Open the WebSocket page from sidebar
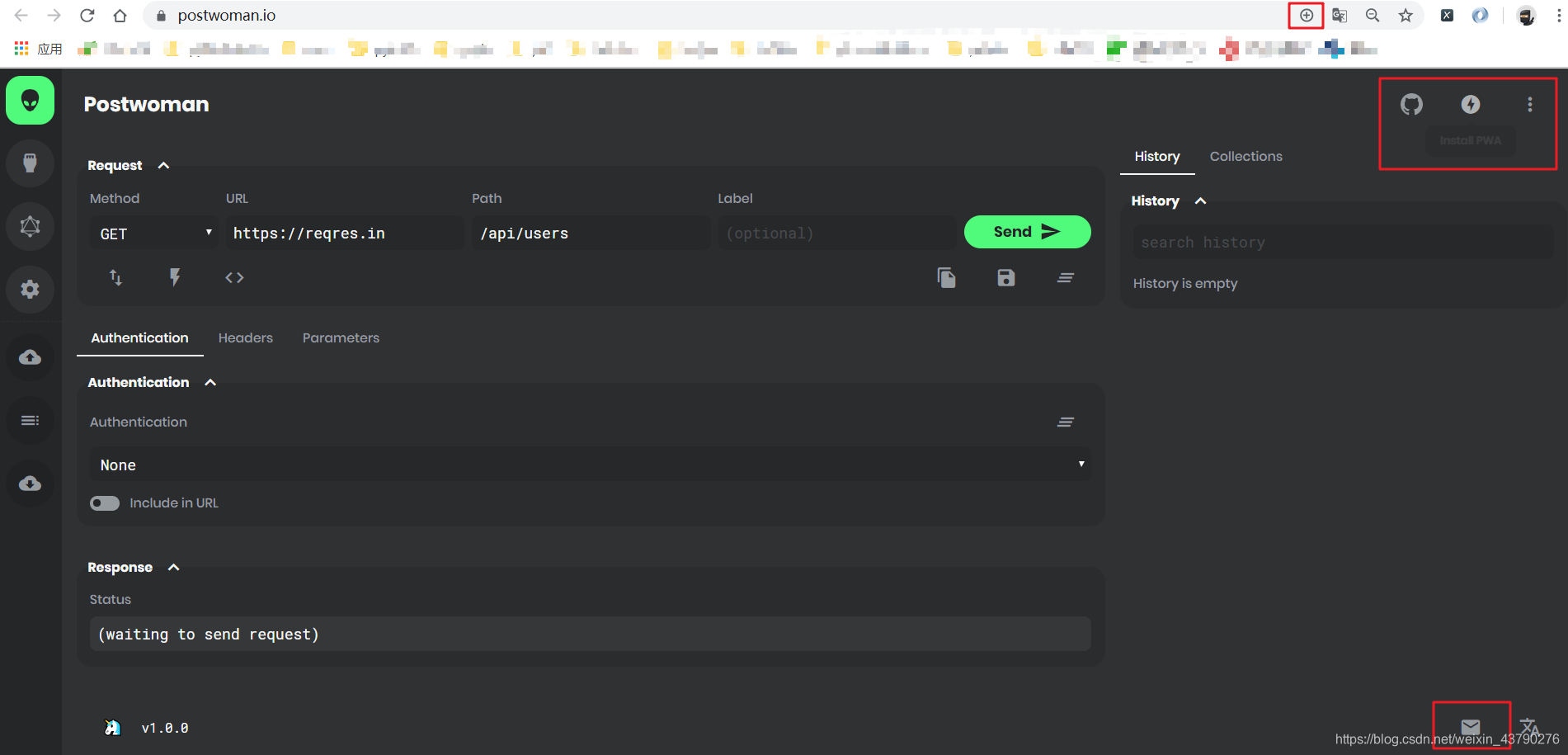 coord(31,163)
